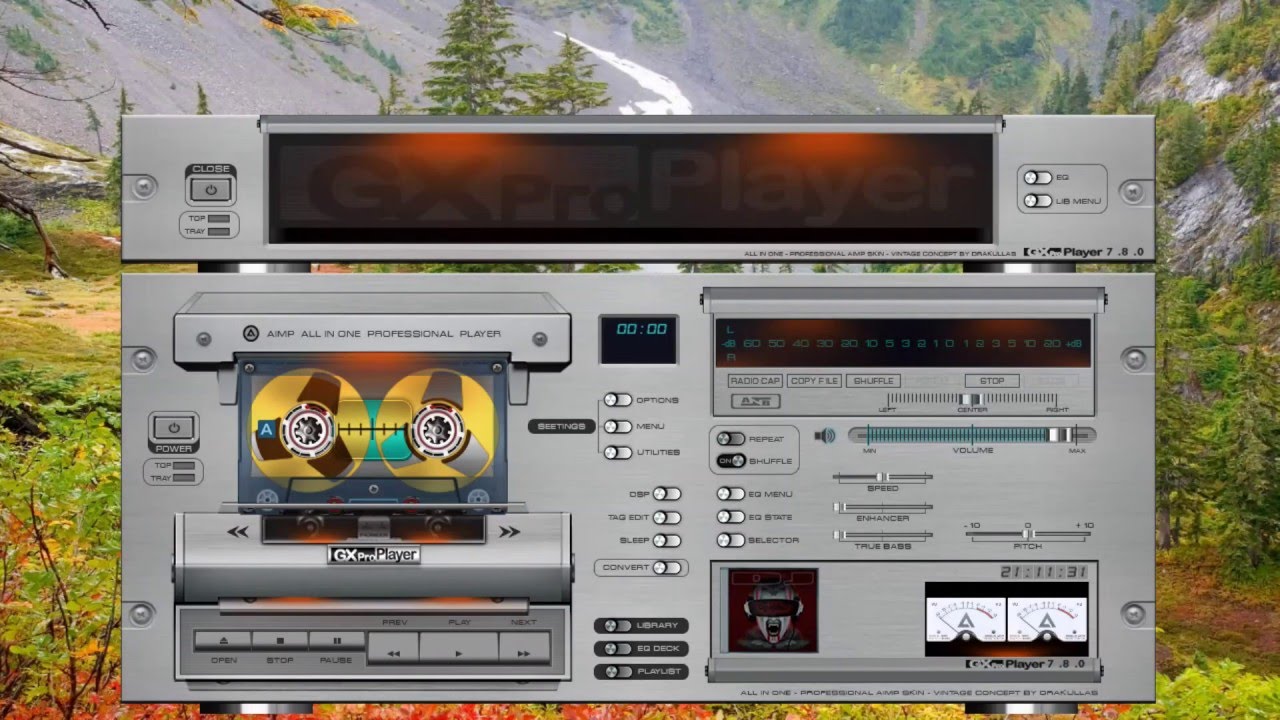Toggle TRAY indicator below the CLOSE button

219,231
